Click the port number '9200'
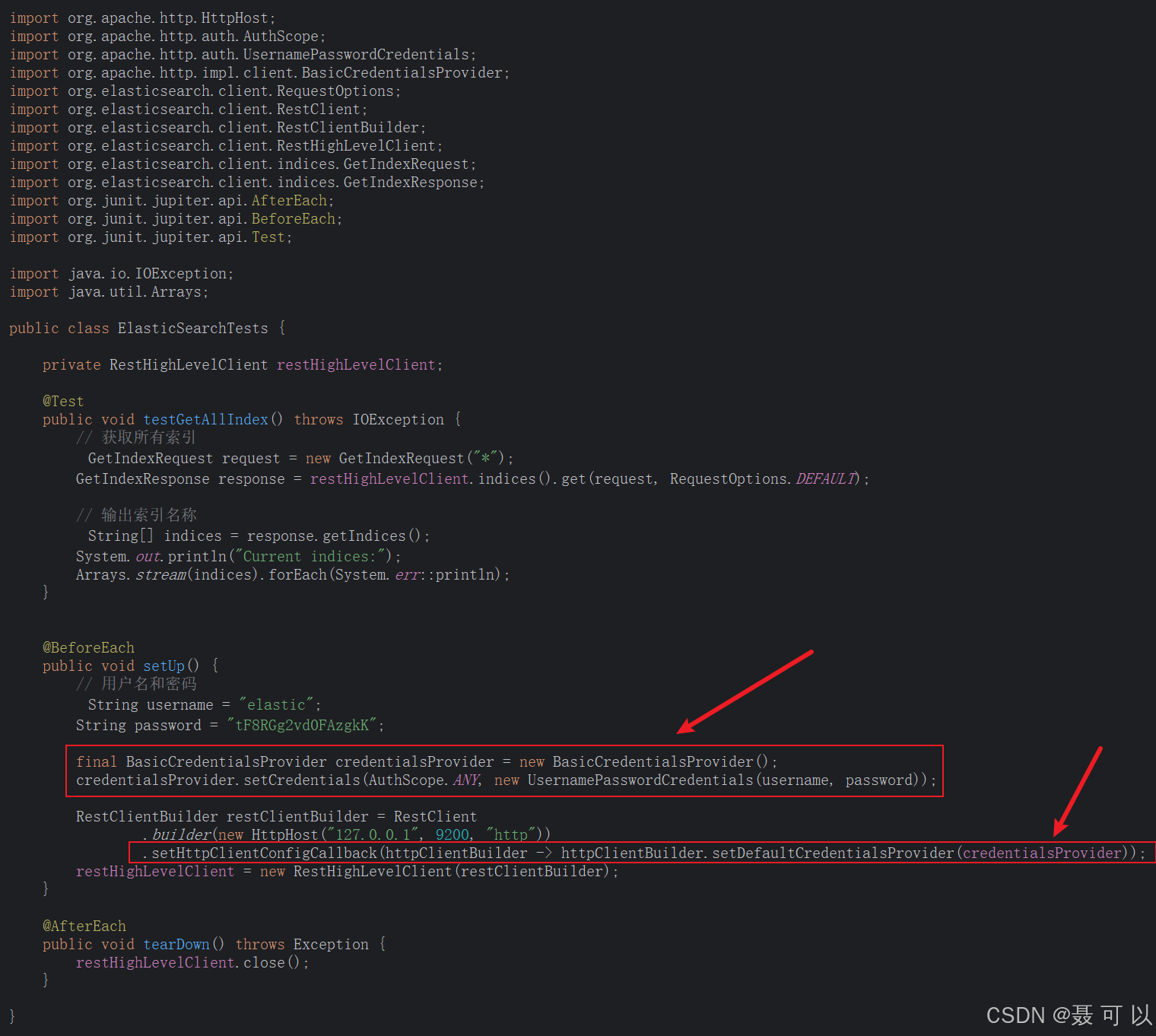 [x=453, y=835]
